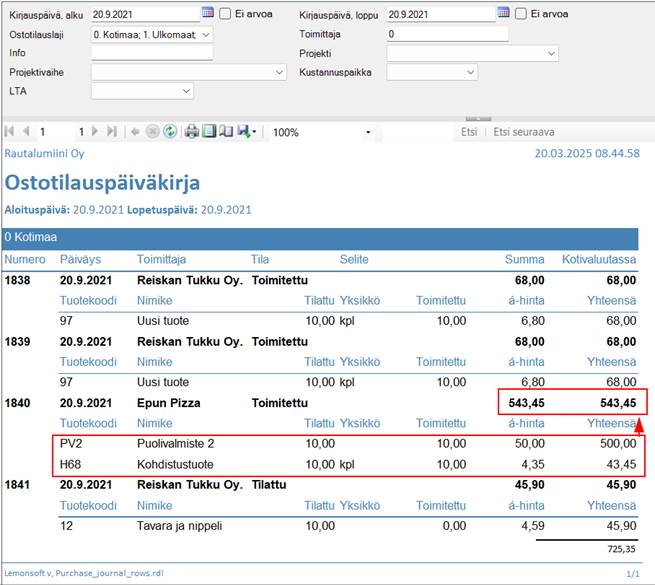Go to last page of report
Screen dimensions: 655x585
coord(112,132)
